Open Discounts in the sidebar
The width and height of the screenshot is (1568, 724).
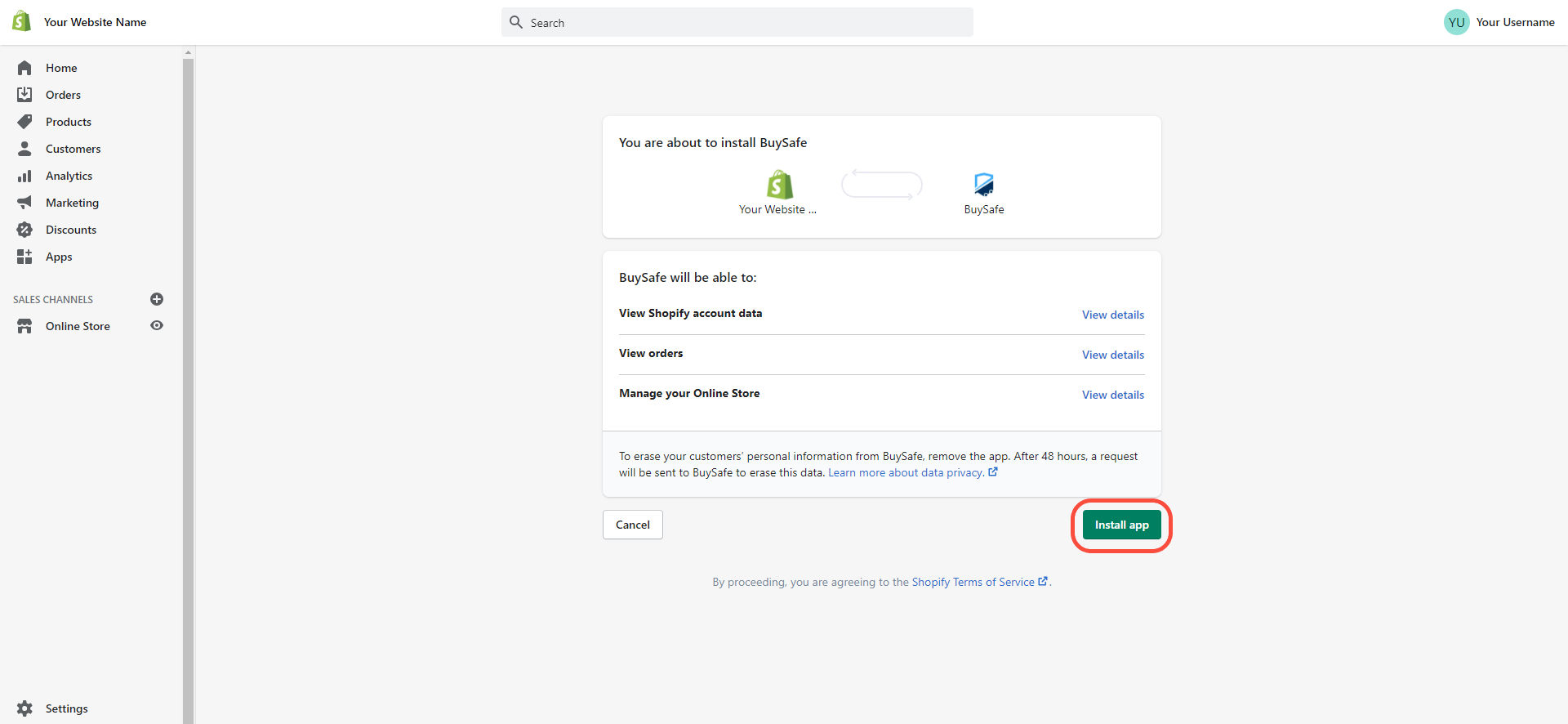(71, 230)
